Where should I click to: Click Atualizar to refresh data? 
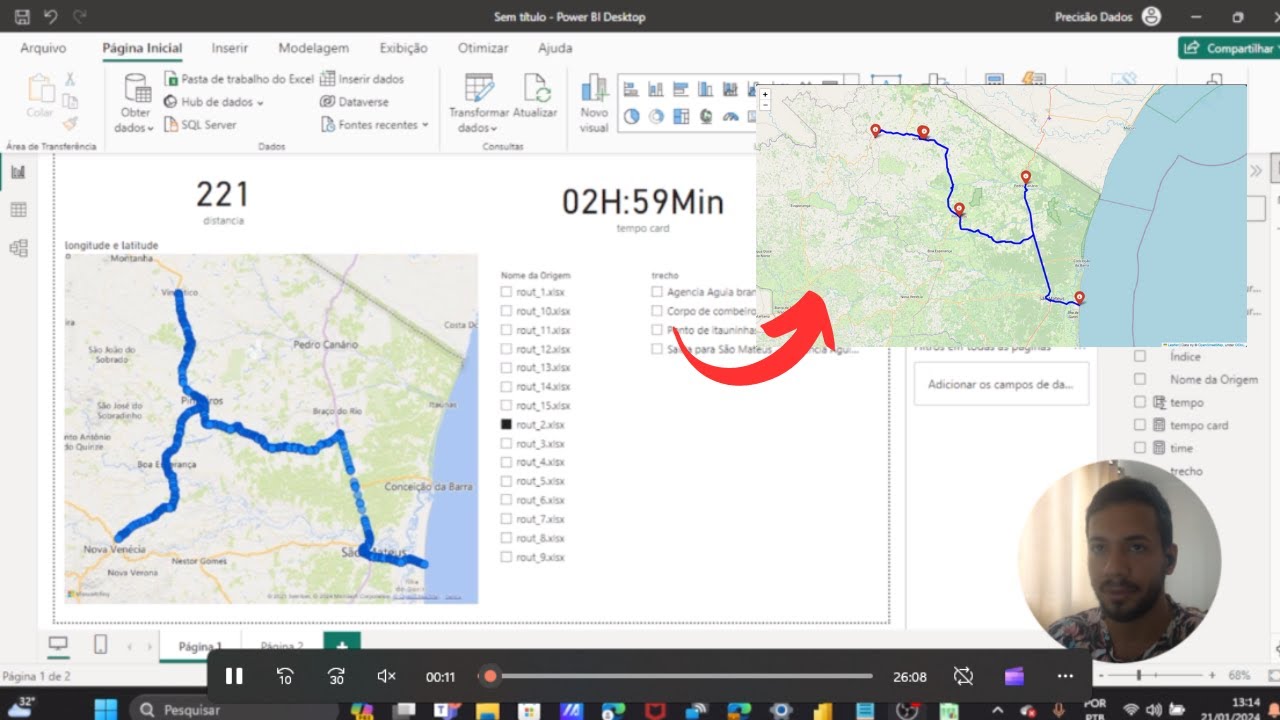point(535,98)
